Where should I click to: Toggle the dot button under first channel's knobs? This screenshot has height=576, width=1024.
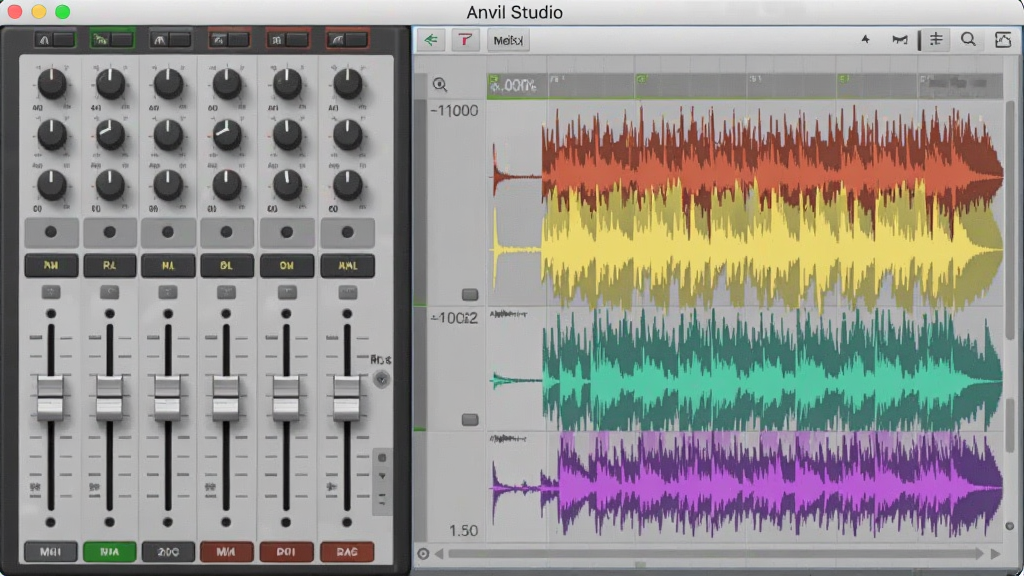pos(50,232)
